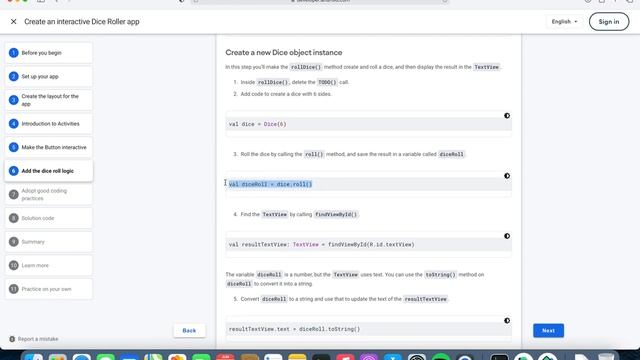Click the Safari address bar
Screen dimensions: 640x360
(x=320, y=1)
